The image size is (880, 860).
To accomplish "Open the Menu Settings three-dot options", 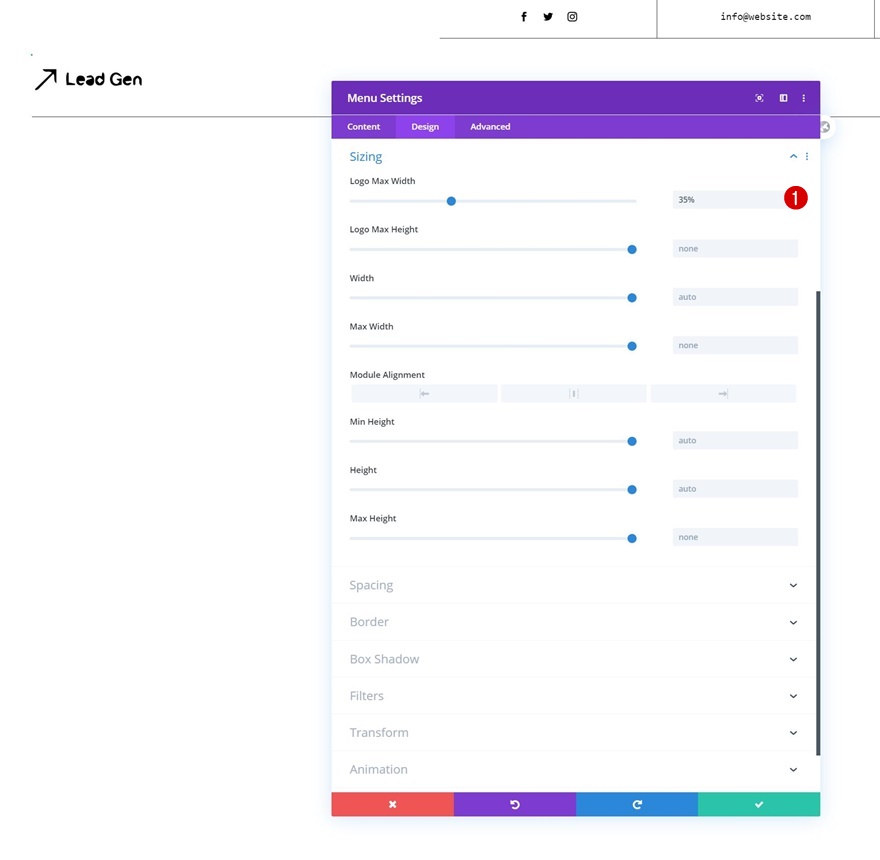I will coord(803,98).
